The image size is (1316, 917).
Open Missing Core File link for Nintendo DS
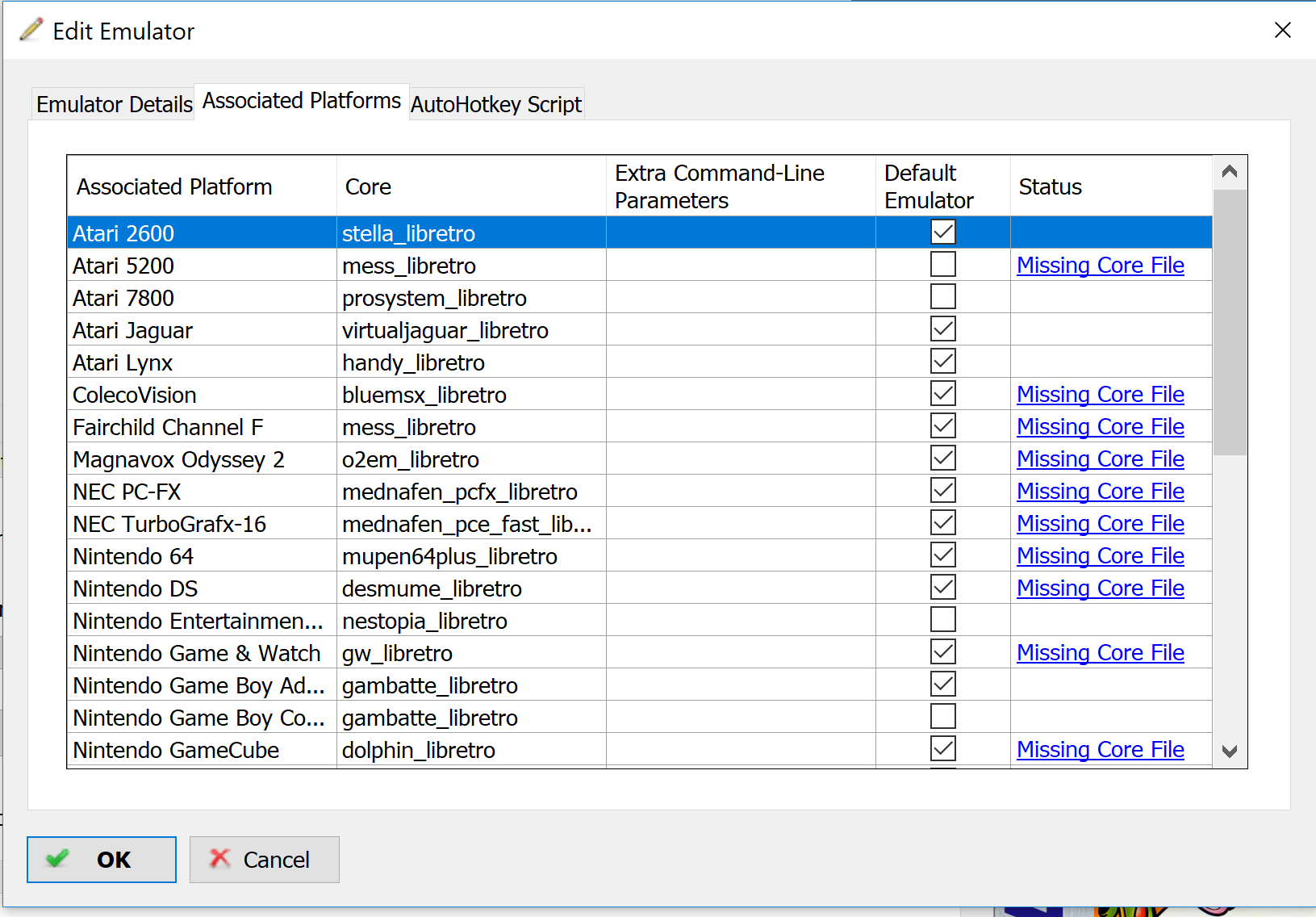coord(1101,588)
